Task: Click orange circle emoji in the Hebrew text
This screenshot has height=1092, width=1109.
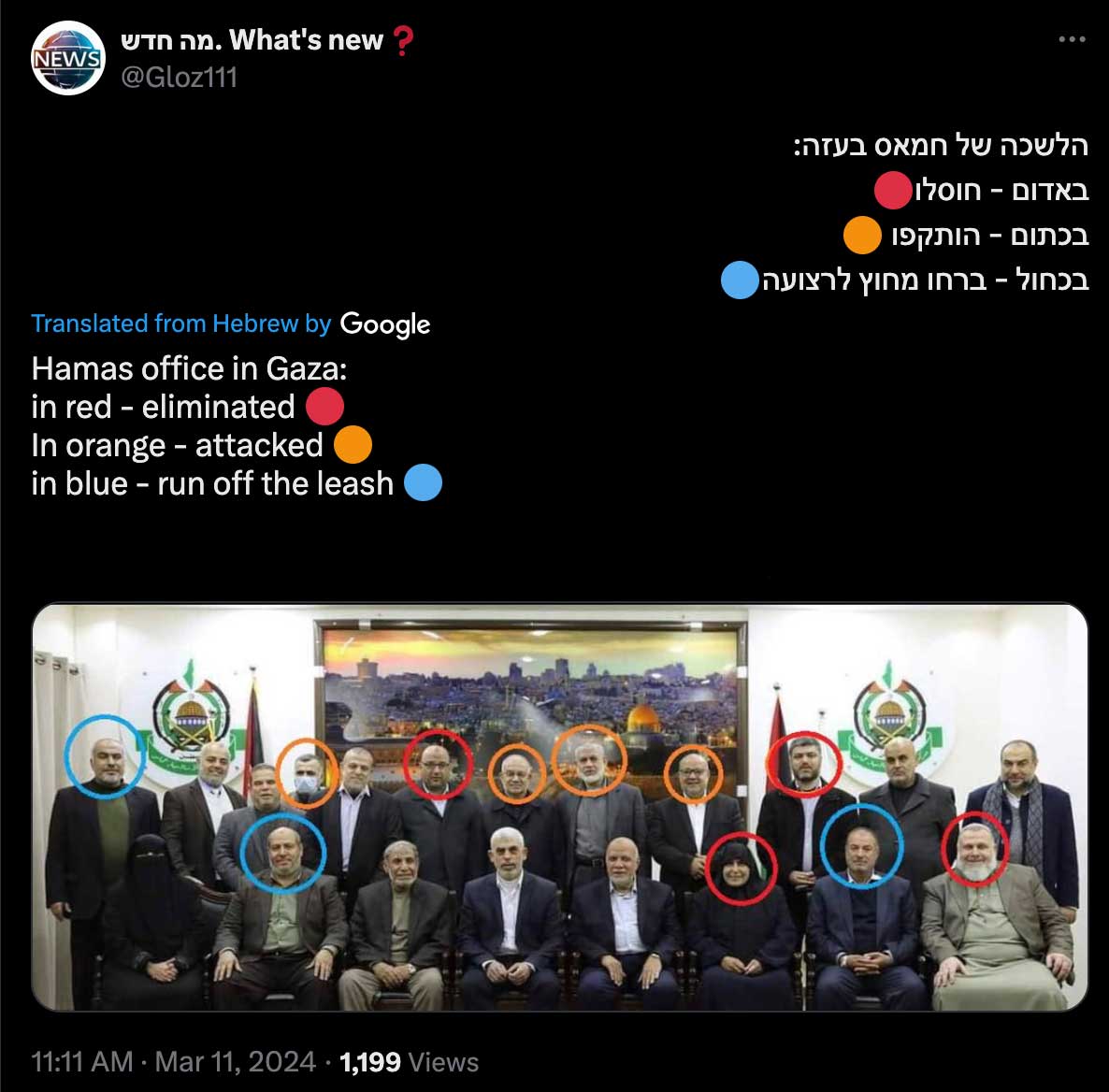Action: [x=862, y=235]
